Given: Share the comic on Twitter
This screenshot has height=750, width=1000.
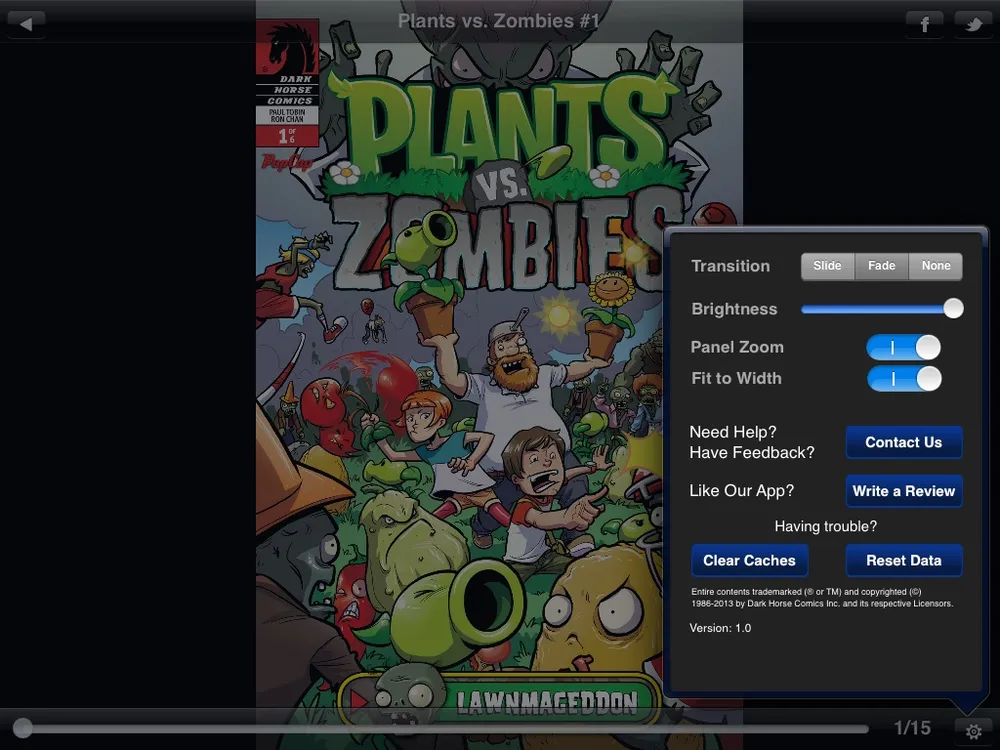Looking at the screenshot, I should click(x=973, y=24).
